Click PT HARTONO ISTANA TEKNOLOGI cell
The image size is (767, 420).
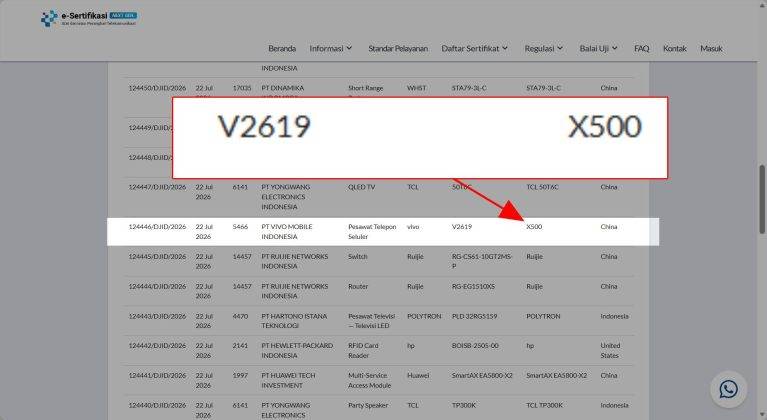coord(294,321)
